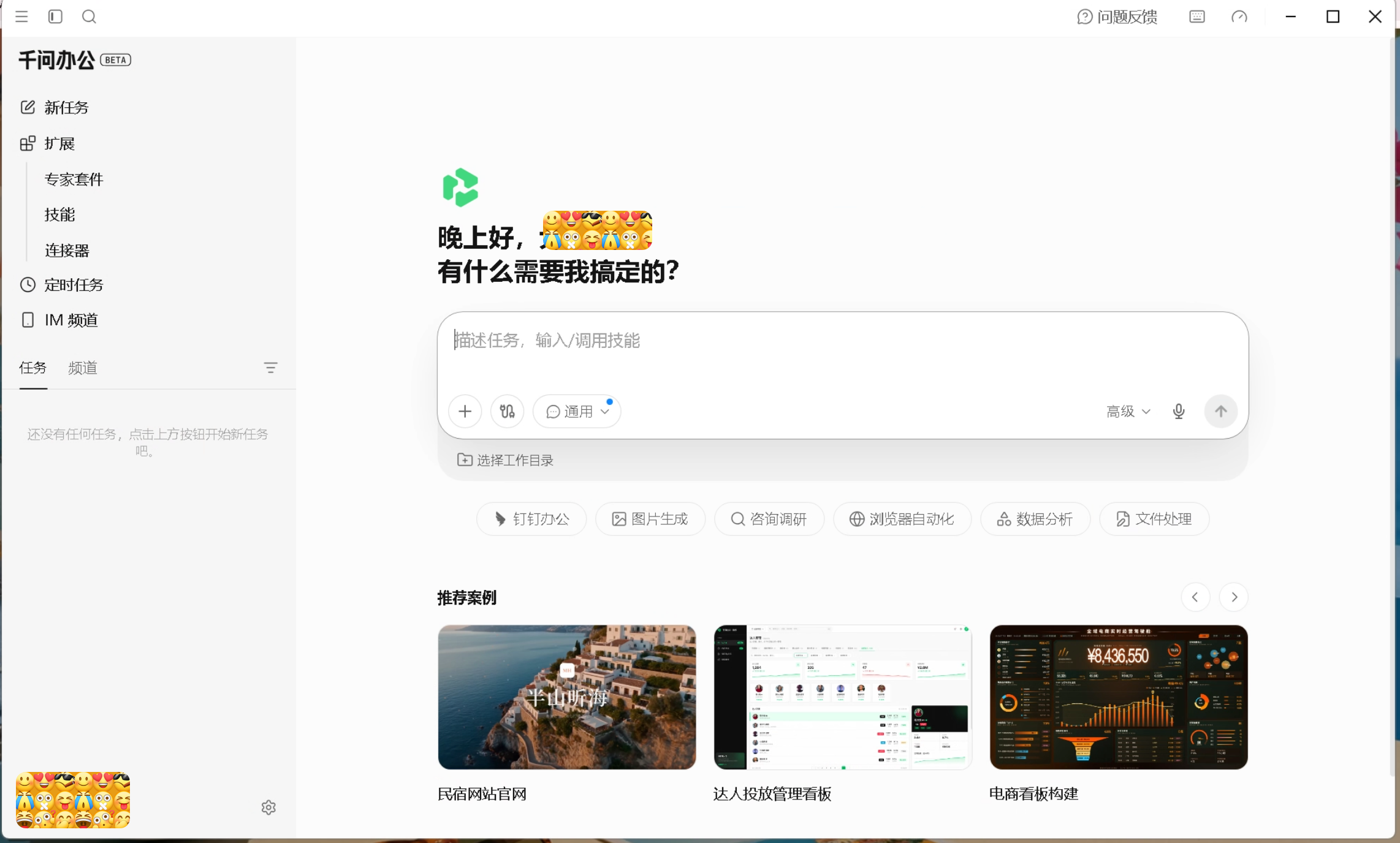The image size is (1400, 843).
Task: Select the 浏览器自动化 shortcut chip
Action: [902, 519]
